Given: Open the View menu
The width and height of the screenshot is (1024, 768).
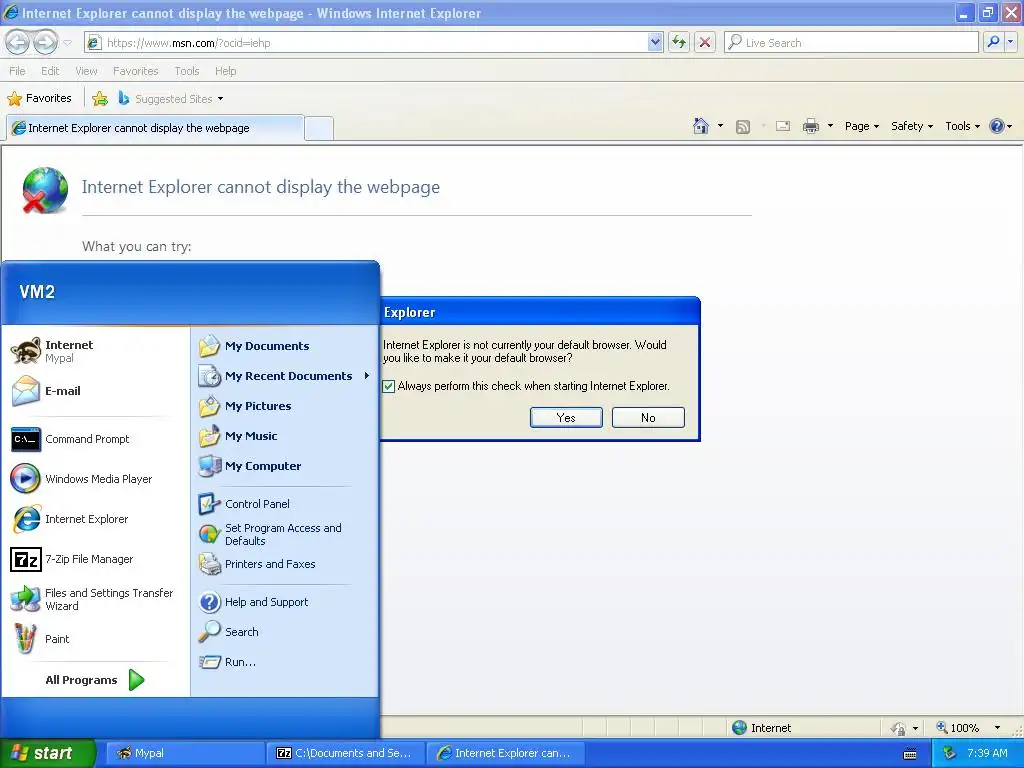Looking at the screenshot, I should 86,71.
